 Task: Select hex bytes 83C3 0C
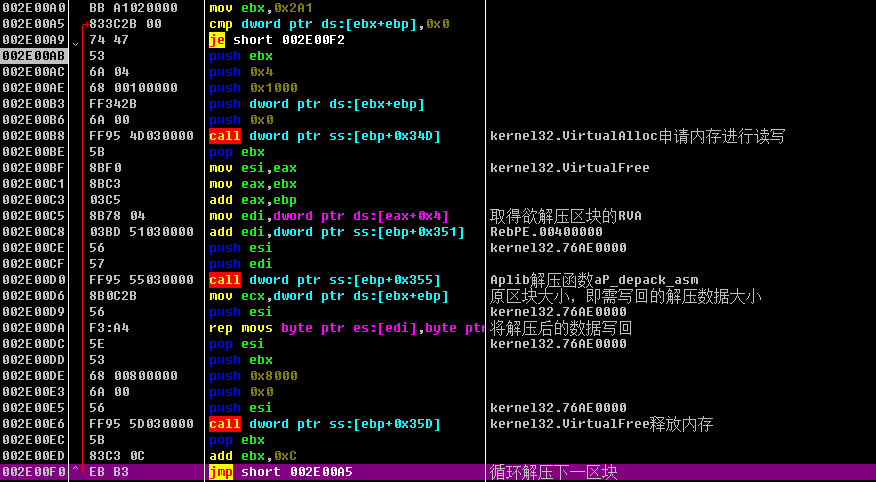(x=117, y=456)
